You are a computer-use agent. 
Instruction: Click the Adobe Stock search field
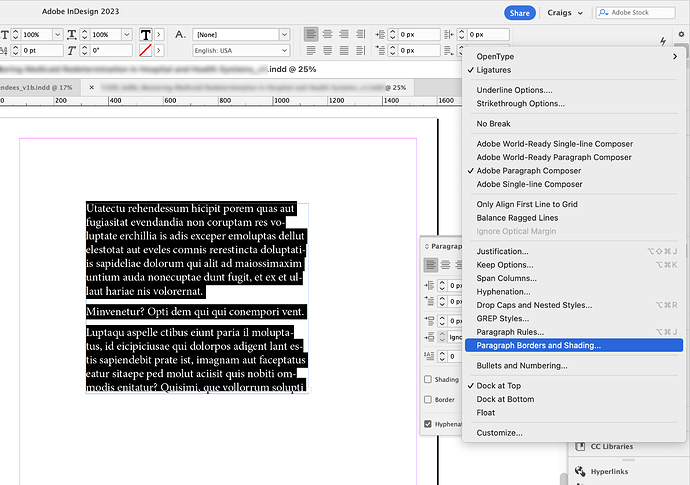[x=635, y=13]
